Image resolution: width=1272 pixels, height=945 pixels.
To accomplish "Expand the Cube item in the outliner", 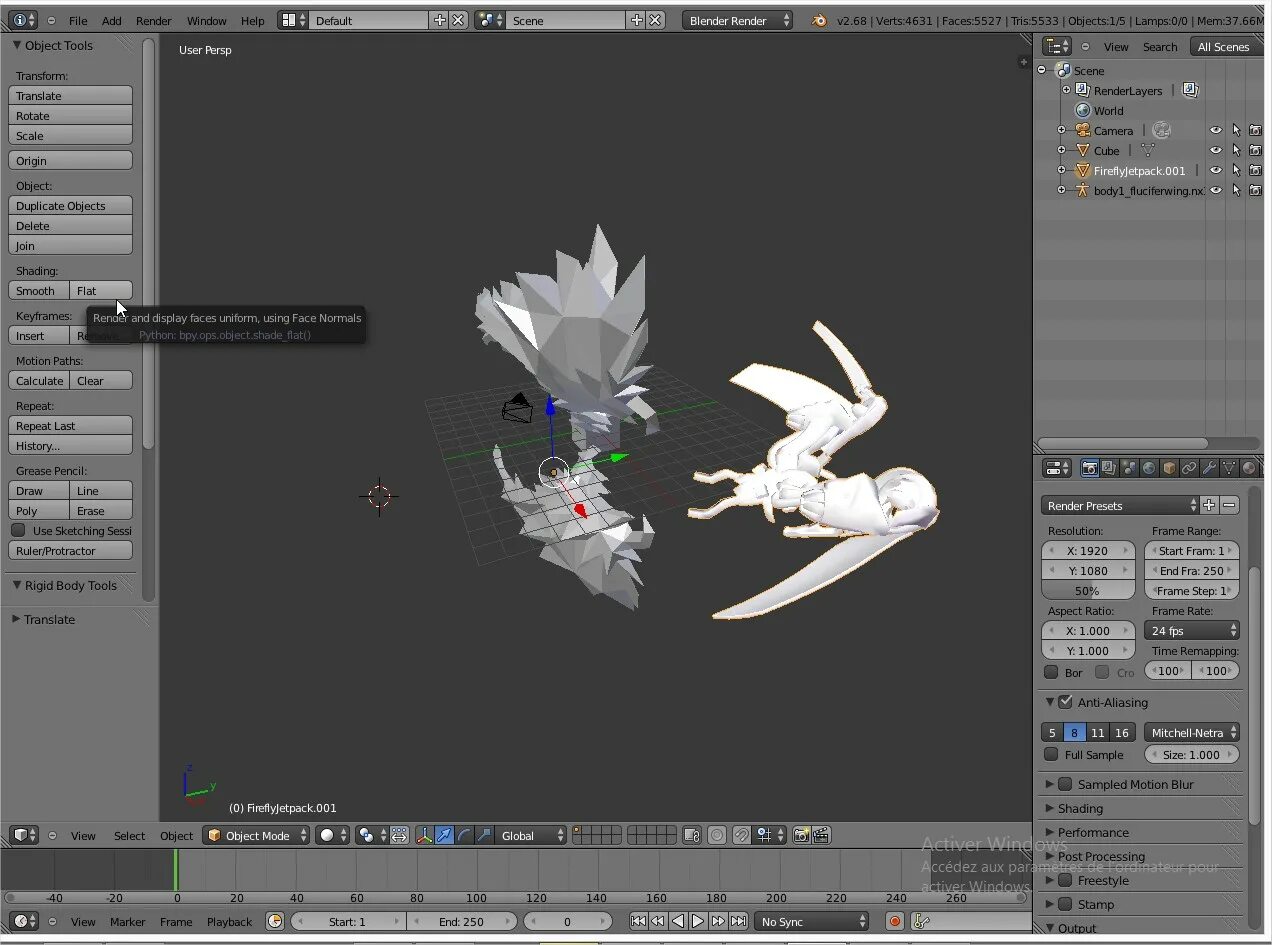I will click(x=1061, y=150).
